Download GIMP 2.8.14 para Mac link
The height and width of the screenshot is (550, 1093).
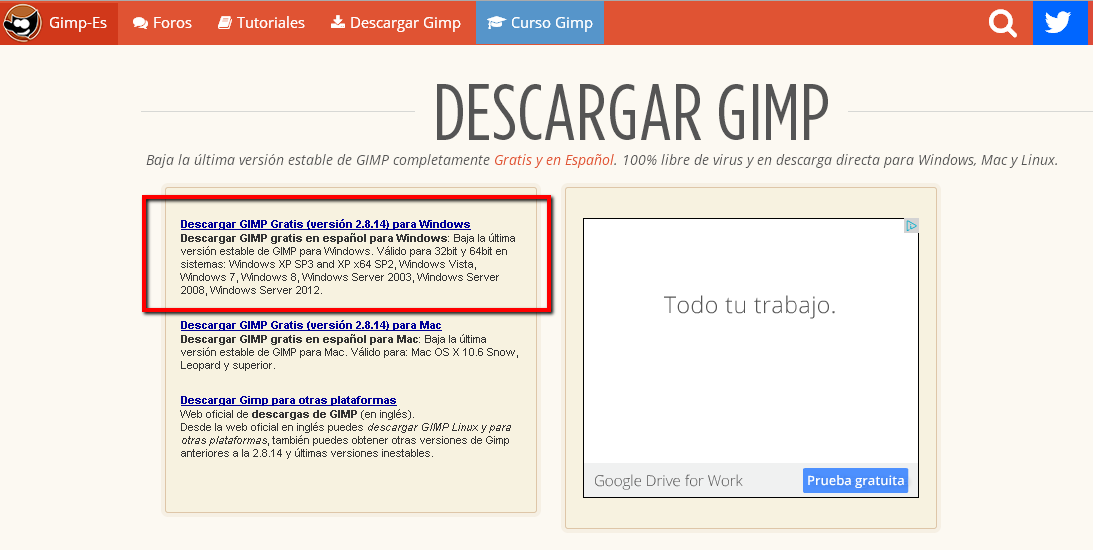[311, 326]
